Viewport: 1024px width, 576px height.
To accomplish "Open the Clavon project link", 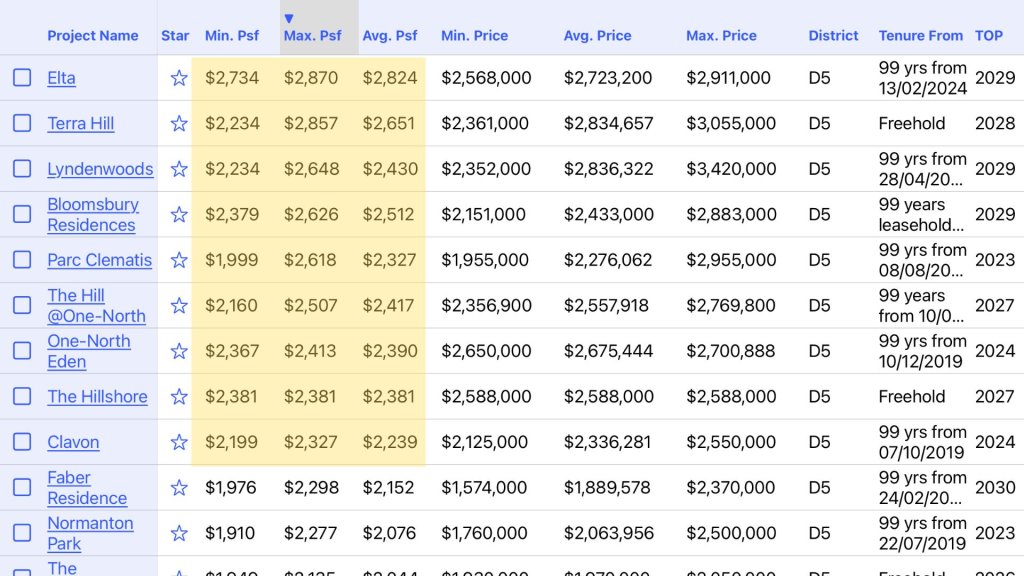I will [x=73, y=442].
